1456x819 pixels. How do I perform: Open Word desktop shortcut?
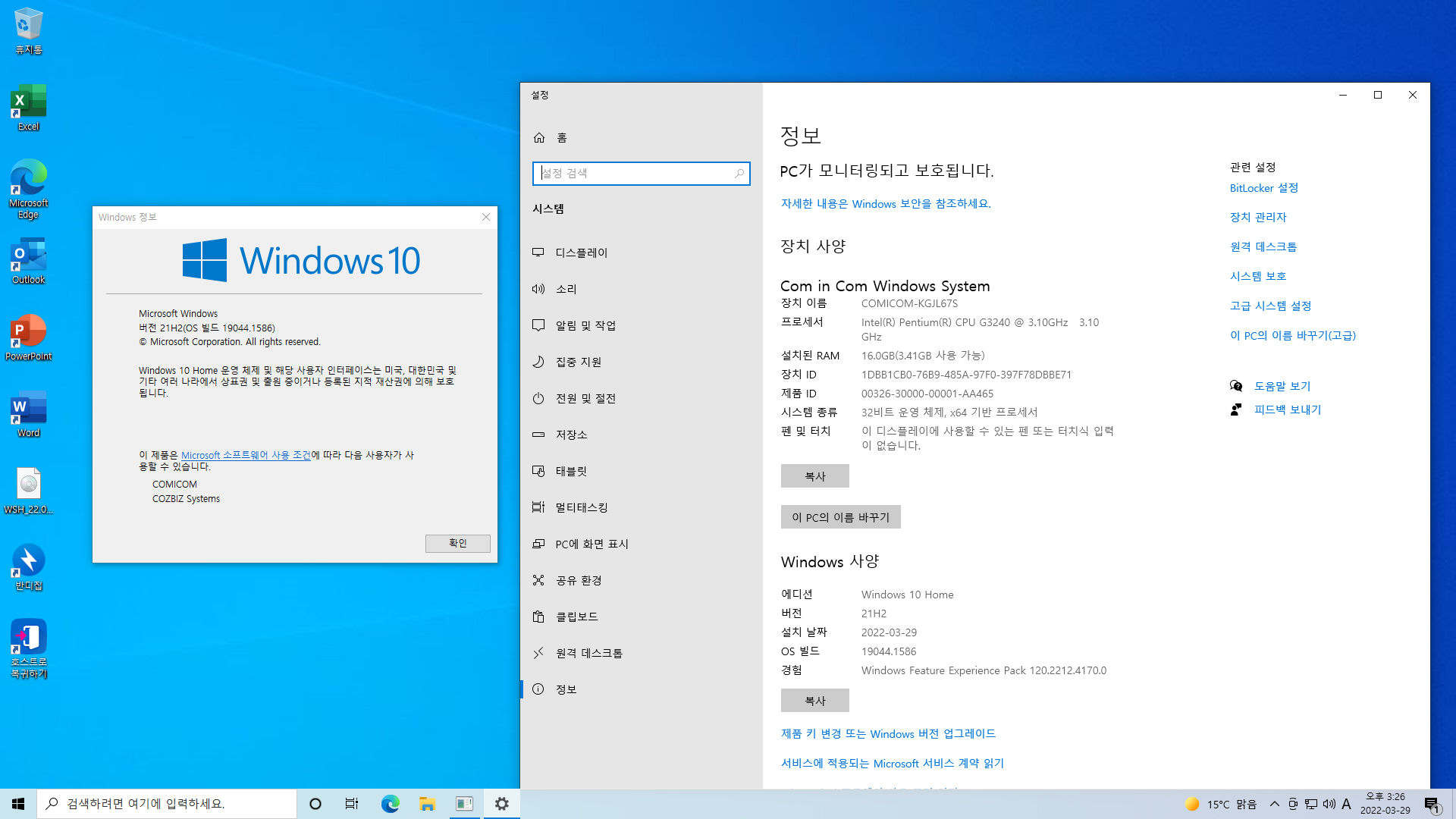28,414
